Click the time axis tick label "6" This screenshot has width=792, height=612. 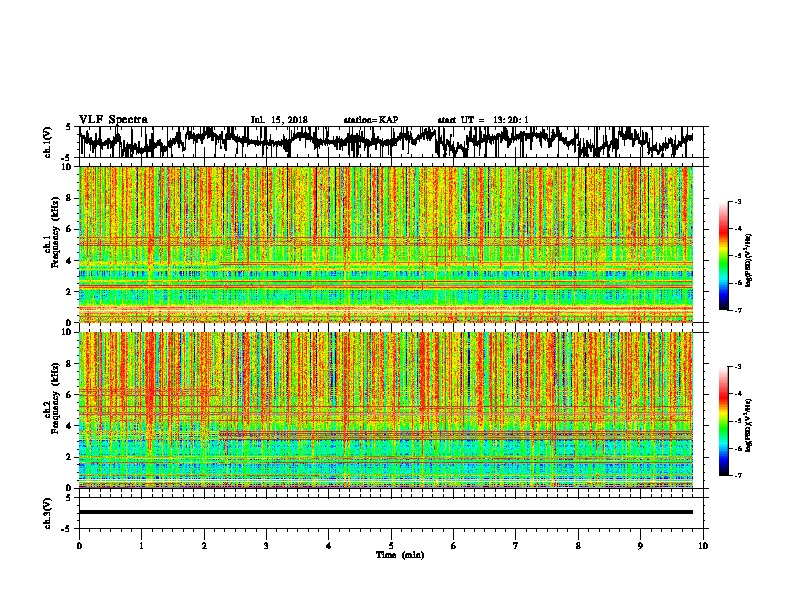(454, 546)
